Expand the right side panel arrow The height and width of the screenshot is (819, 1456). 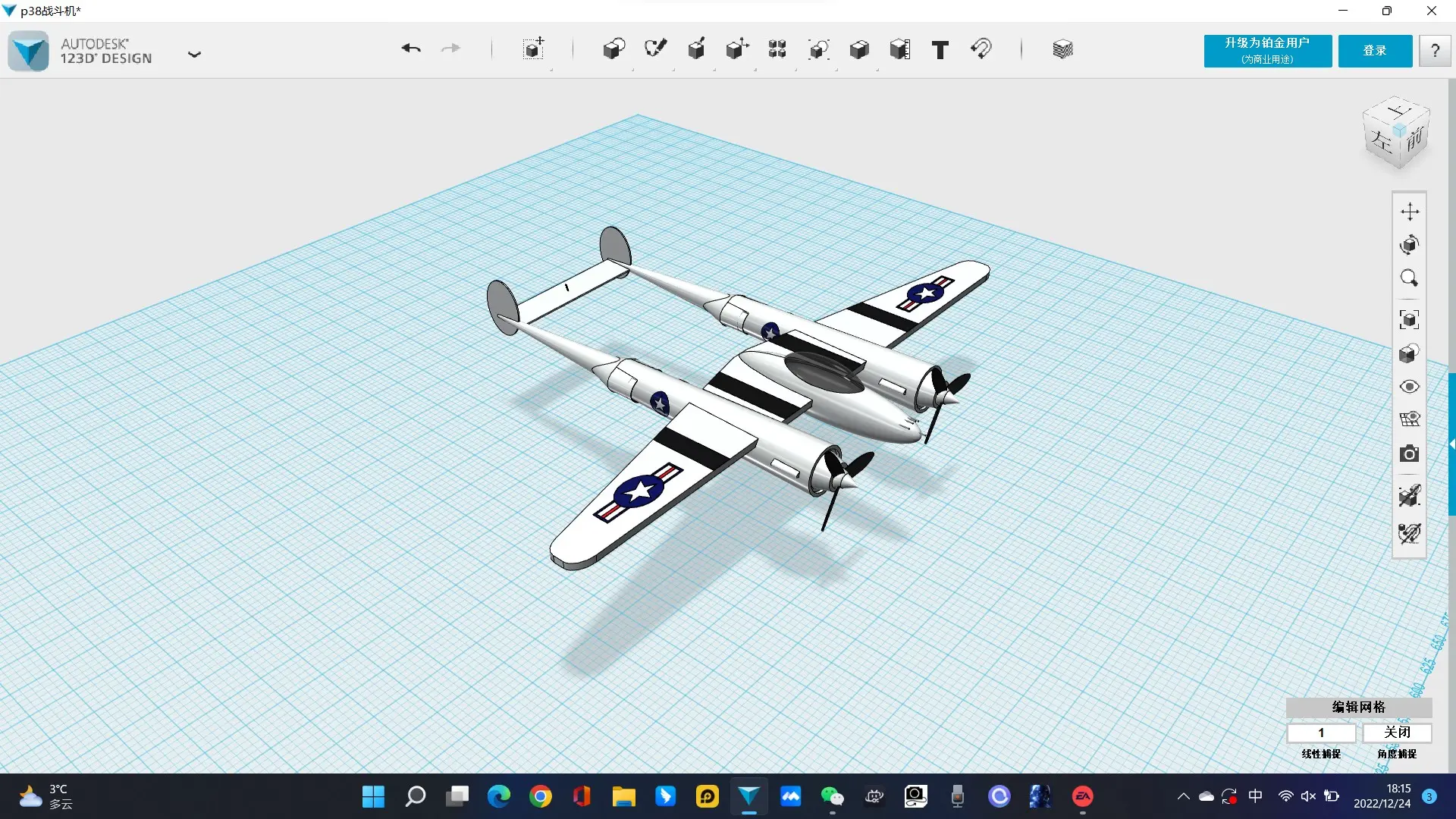1451,444
